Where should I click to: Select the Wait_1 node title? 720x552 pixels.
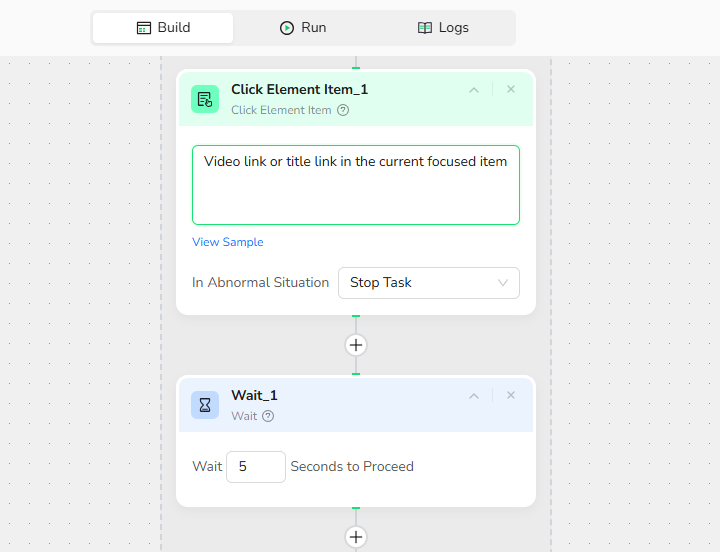(254, 395)
